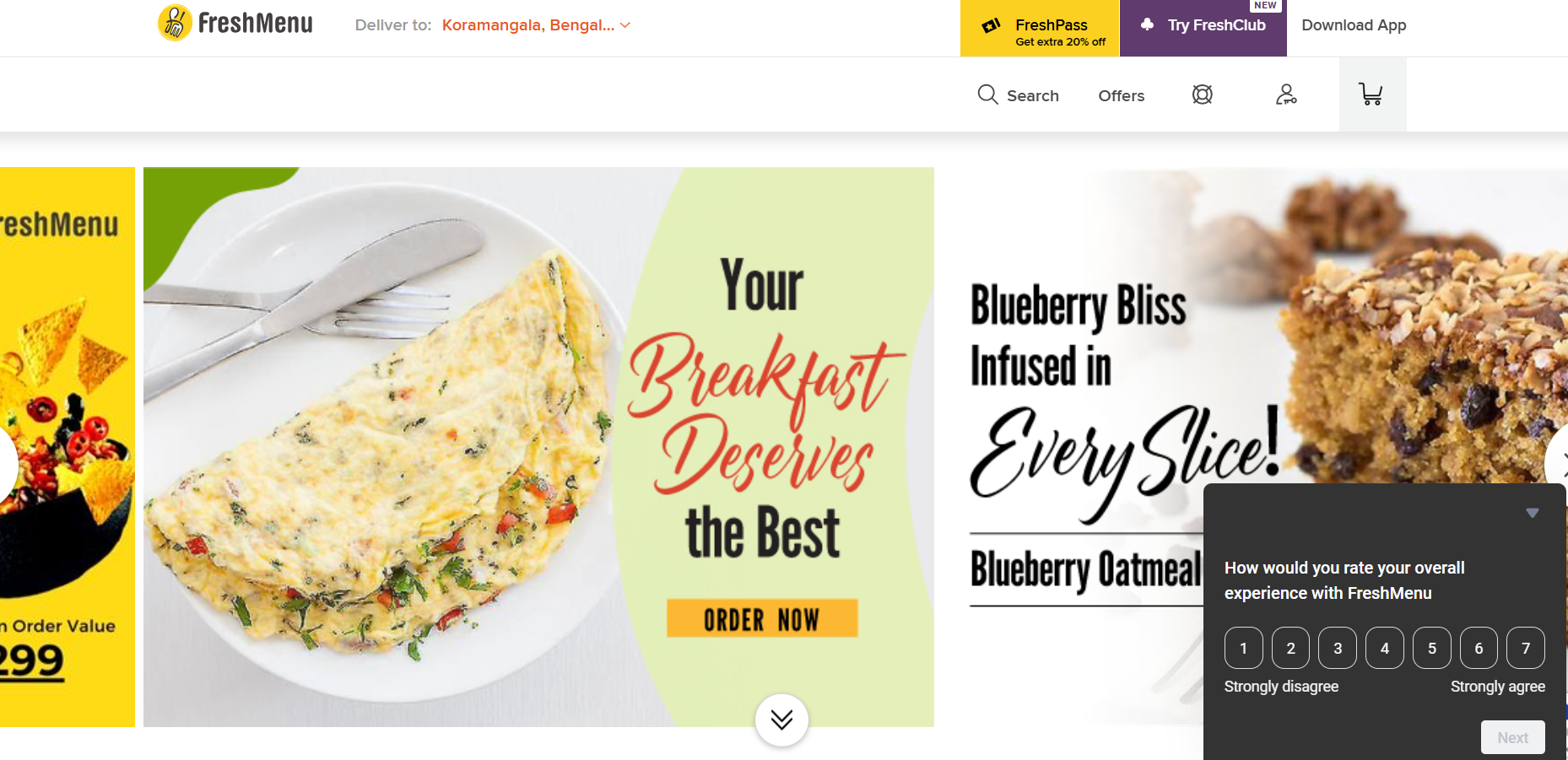
Task: Open the Download App link
Action: tap(1354, 25)
